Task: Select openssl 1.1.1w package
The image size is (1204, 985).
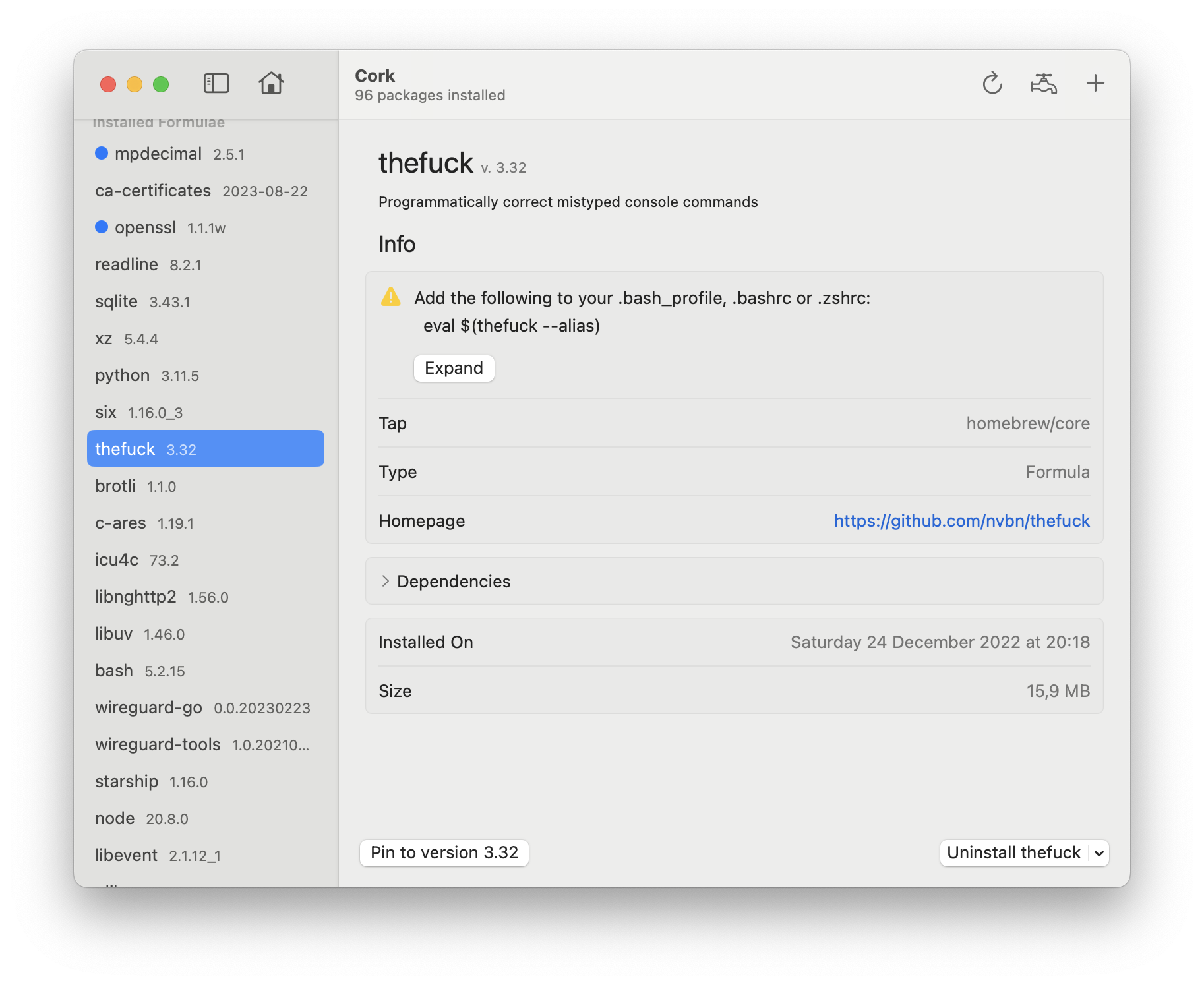Action: [206, 227]
